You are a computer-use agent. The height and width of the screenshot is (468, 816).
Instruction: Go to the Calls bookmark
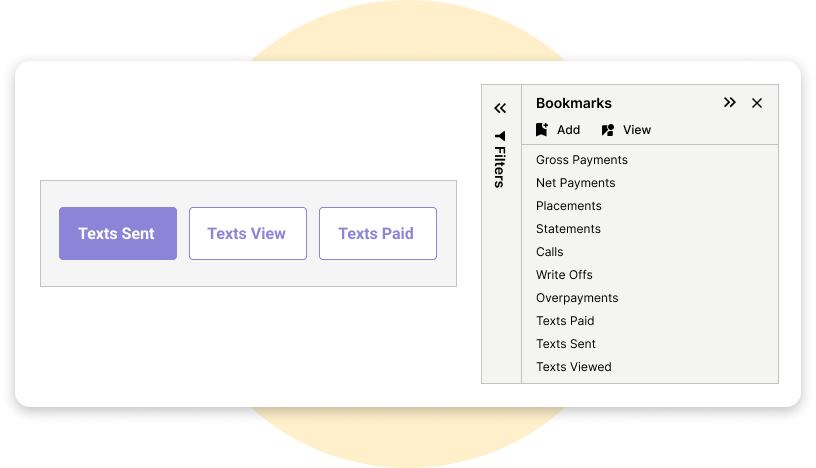point(550,252)
